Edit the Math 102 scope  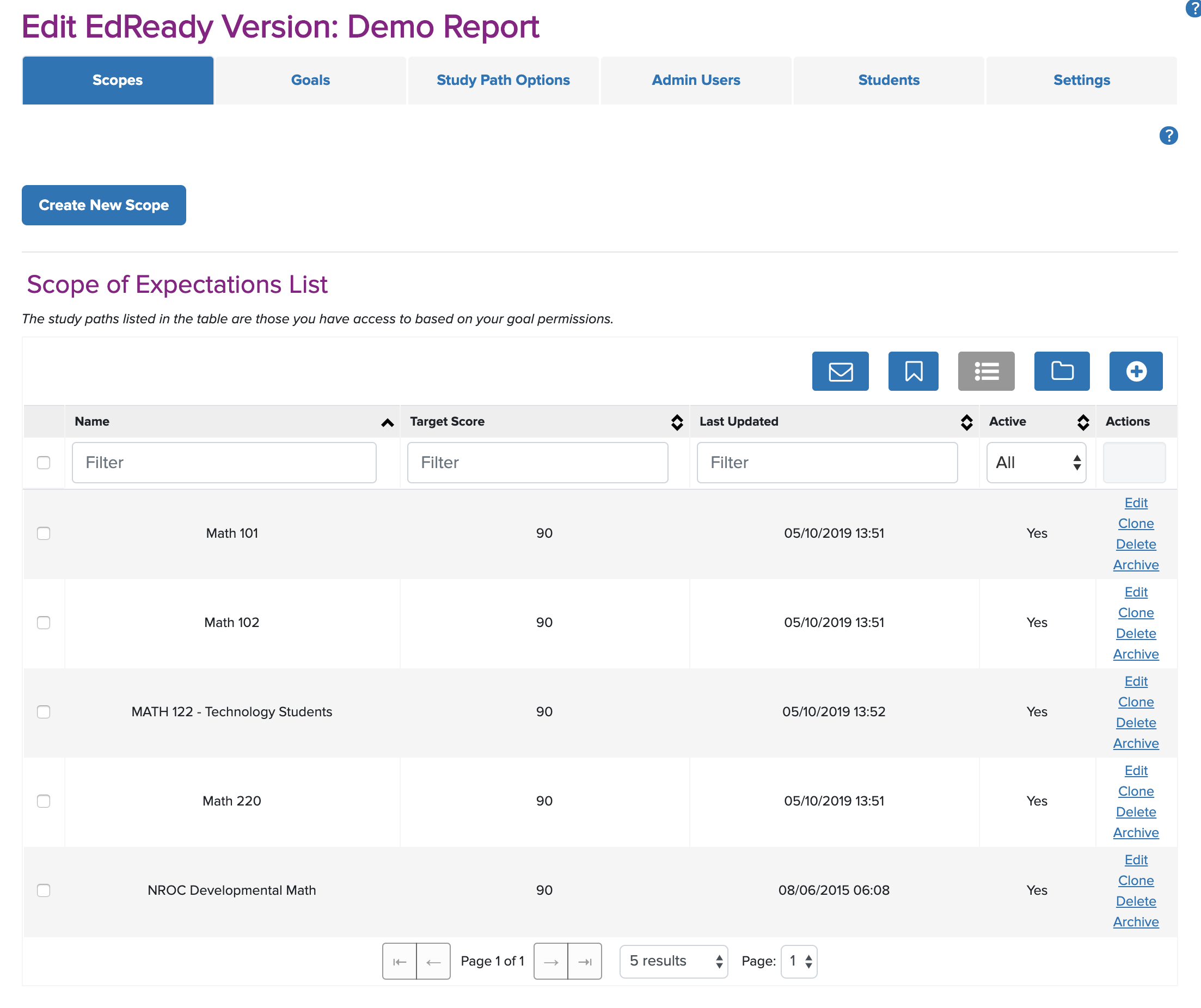click(1136, 592)
